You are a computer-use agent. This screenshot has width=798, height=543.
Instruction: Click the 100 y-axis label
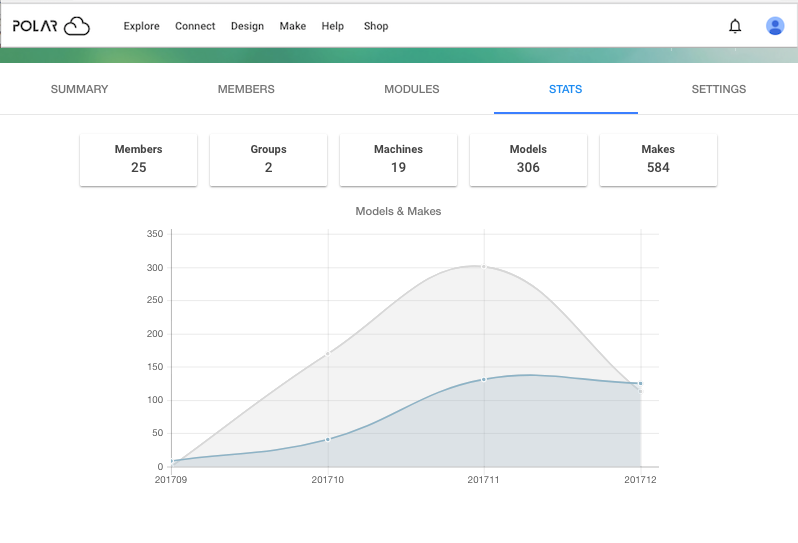coord(155,399)
